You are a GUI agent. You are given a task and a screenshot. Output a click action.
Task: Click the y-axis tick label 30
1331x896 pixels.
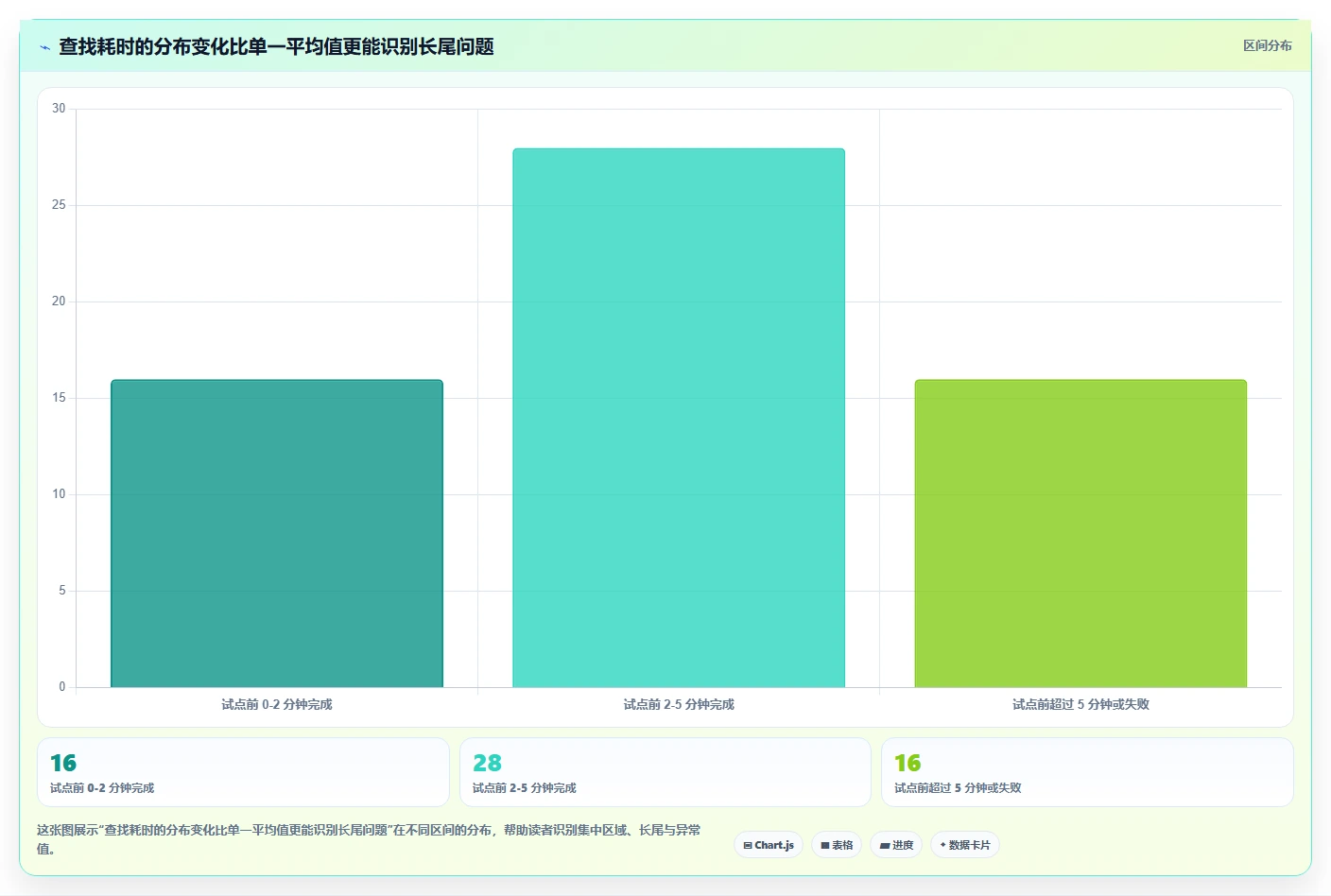tap(59, 109)
